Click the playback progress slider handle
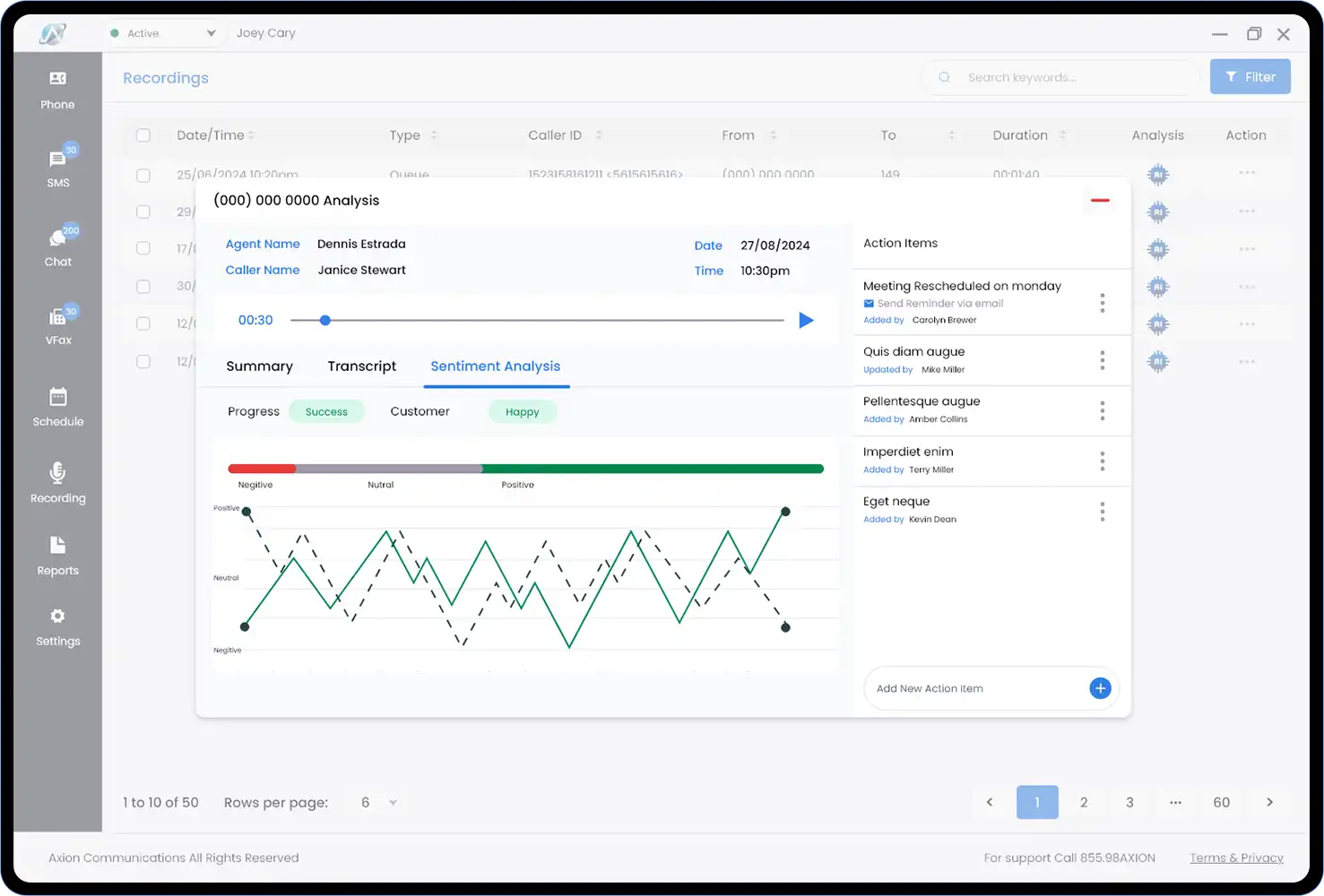Screen dimensions: 1324x896 325,320
